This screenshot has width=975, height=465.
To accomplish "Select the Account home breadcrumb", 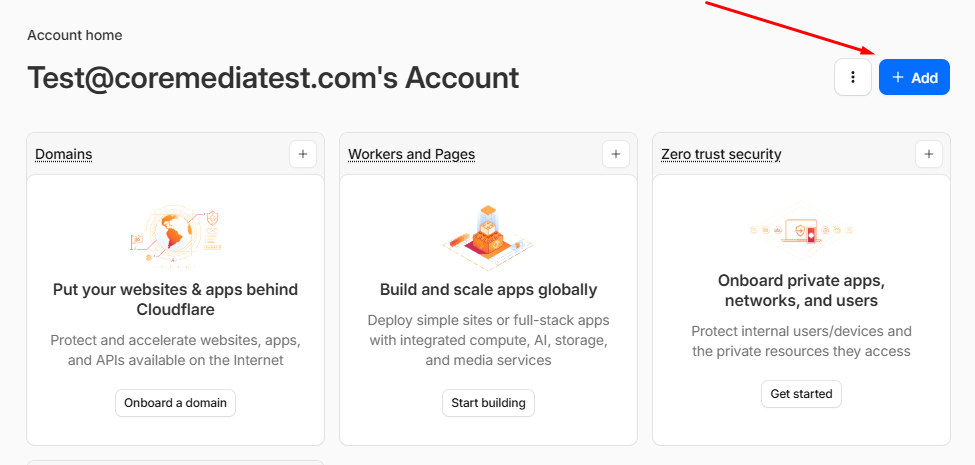I will pos(75,35).
